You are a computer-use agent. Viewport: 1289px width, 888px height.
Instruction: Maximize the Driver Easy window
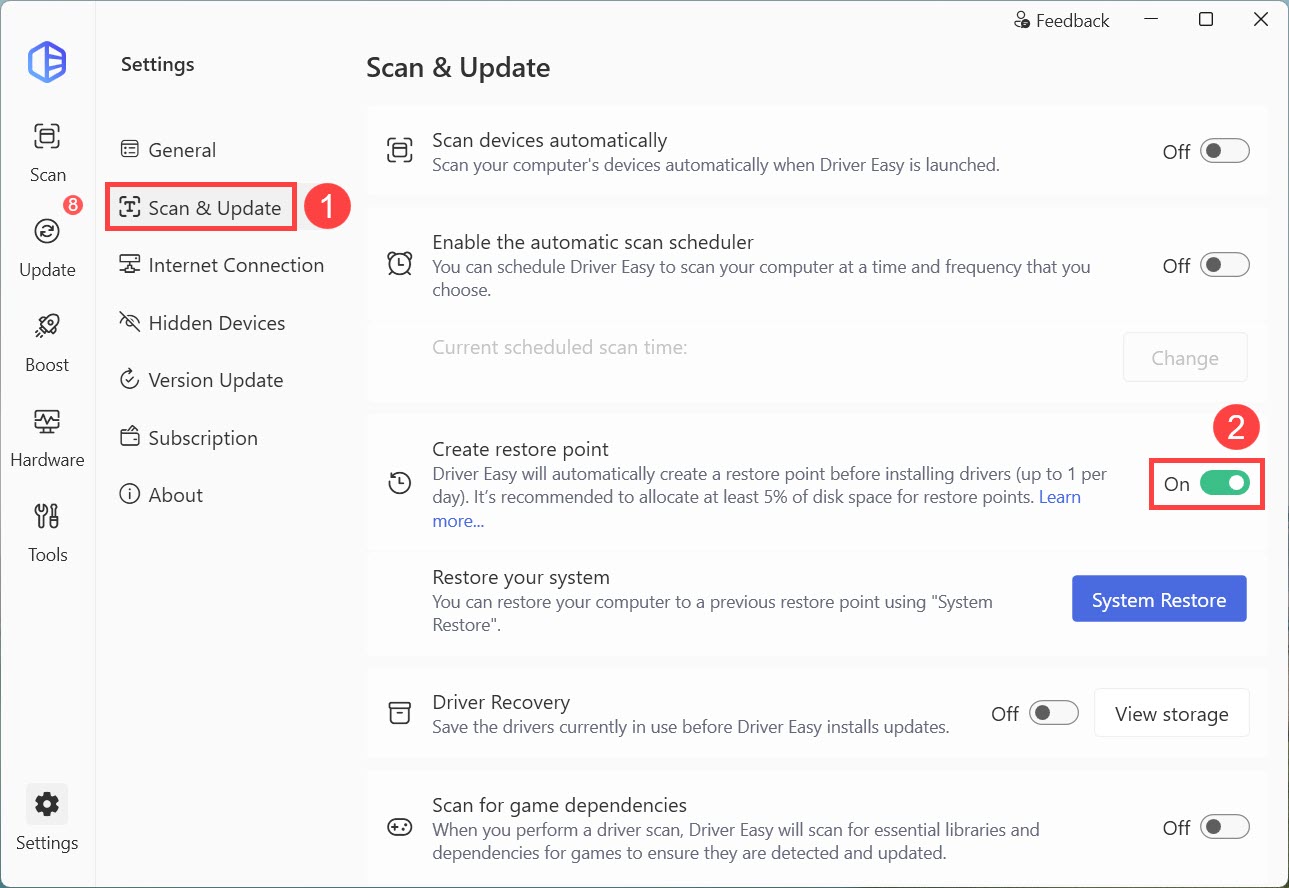tap(1206, 20)
